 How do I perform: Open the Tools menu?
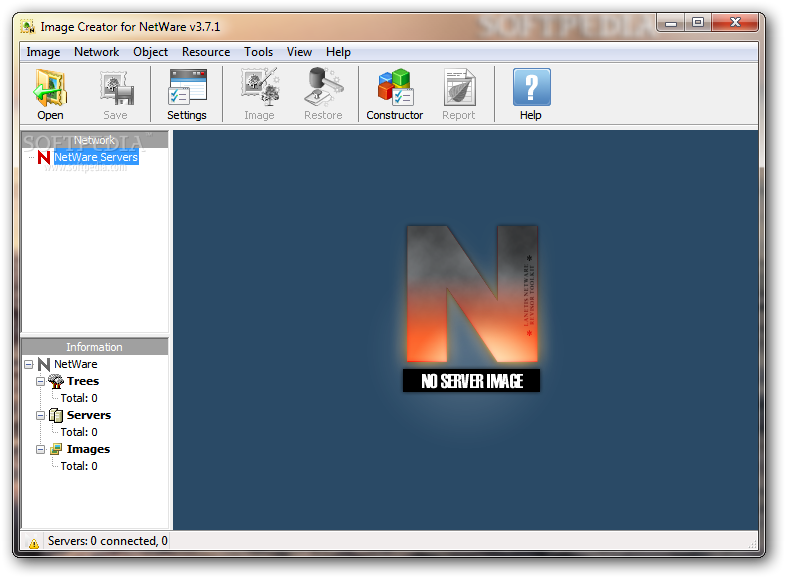pos(259,52)
